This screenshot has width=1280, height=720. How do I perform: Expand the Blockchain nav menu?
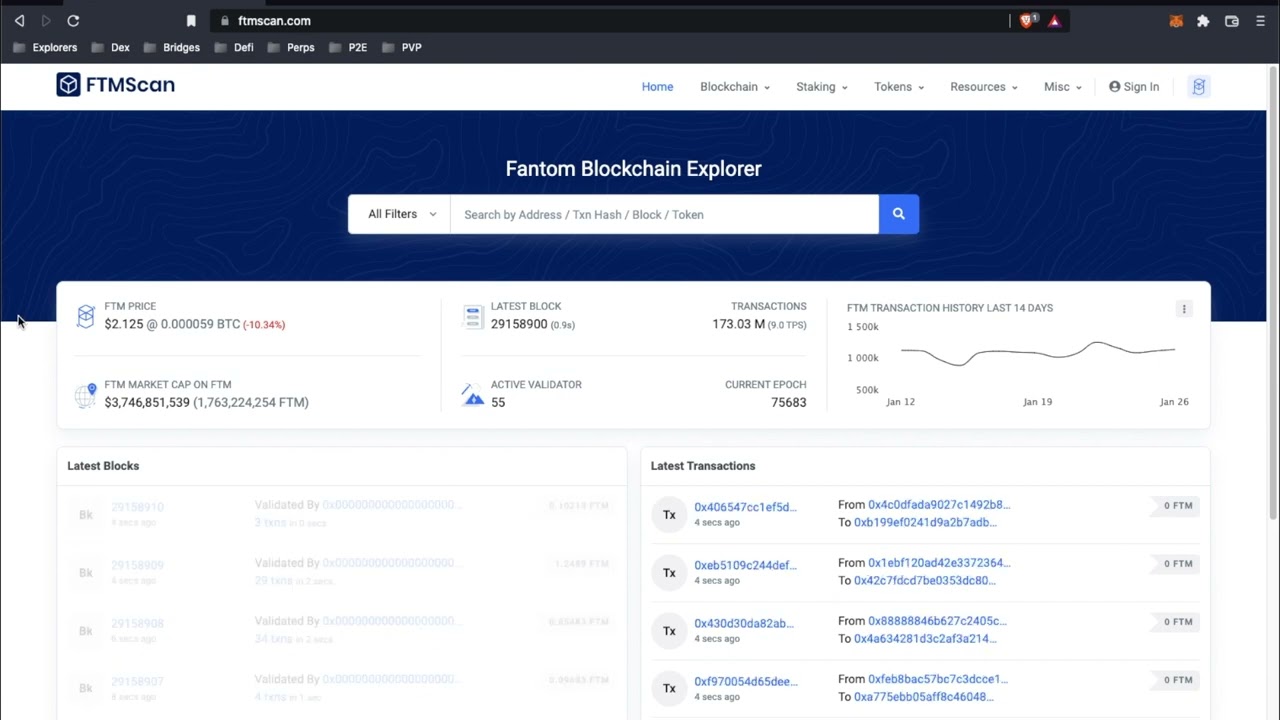pyautogui.click(x=735, y=87)
